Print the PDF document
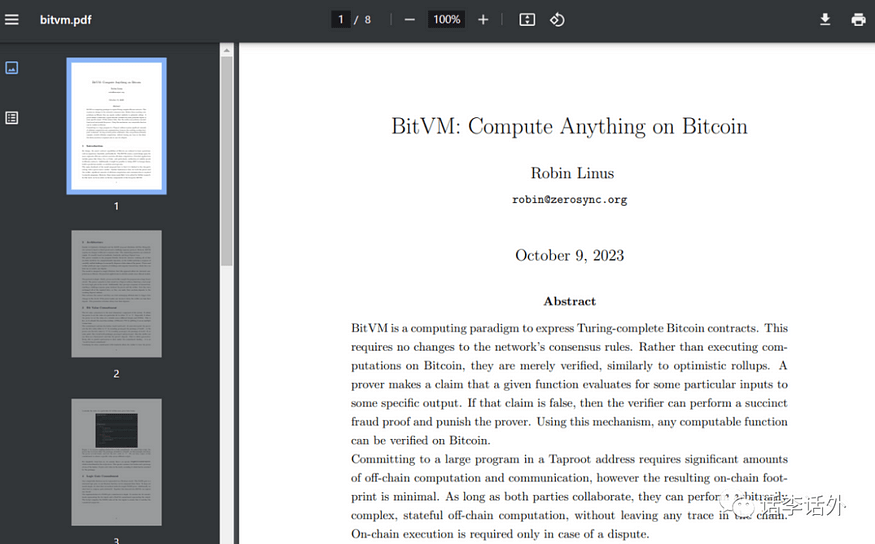The width and height of the screenshot is (875, 544). click(858, 20)
